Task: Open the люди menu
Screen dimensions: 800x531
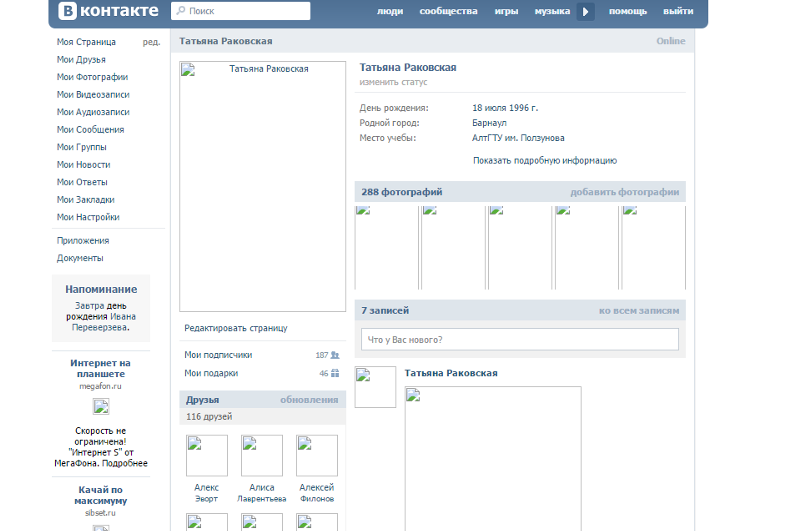Action: [x=390, y=11]
